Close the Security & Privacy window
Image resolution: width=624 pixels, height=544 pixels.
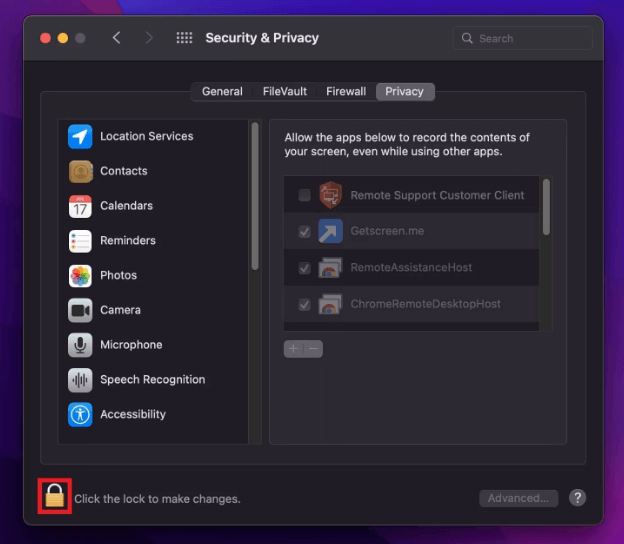(x=45, y=38)
